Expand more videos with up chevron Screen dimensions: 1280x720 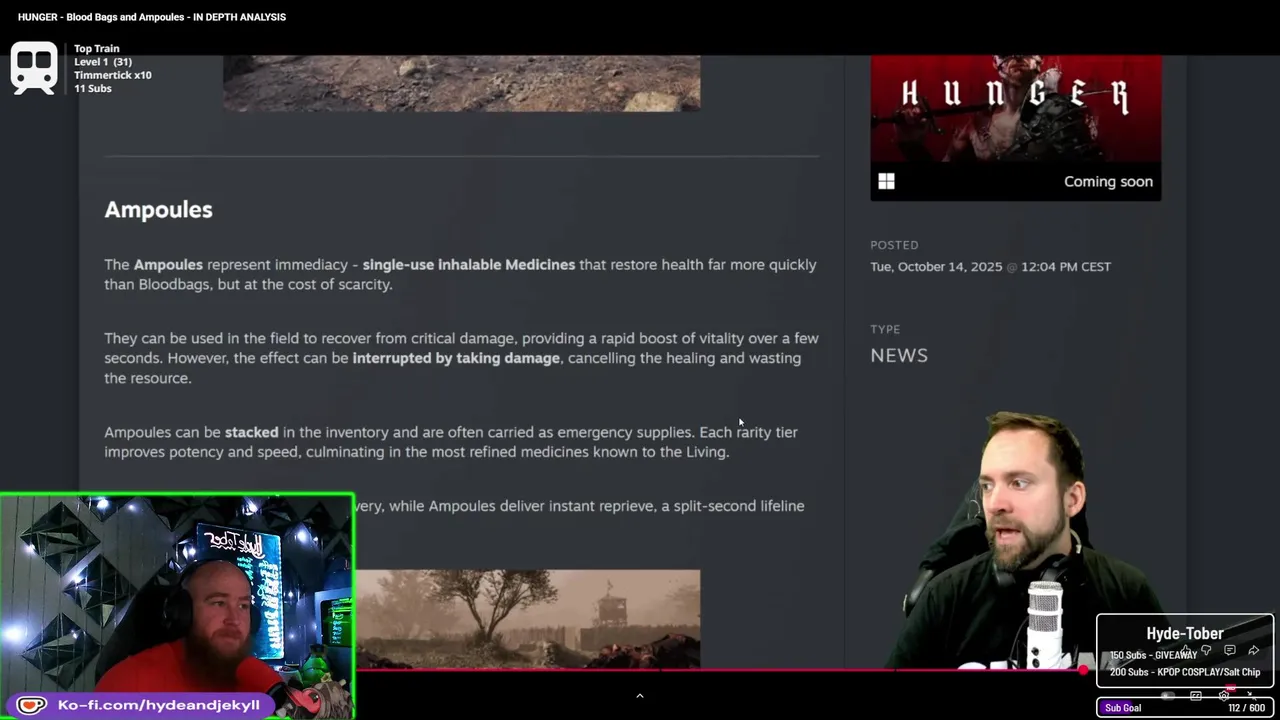tap(640, 696)
